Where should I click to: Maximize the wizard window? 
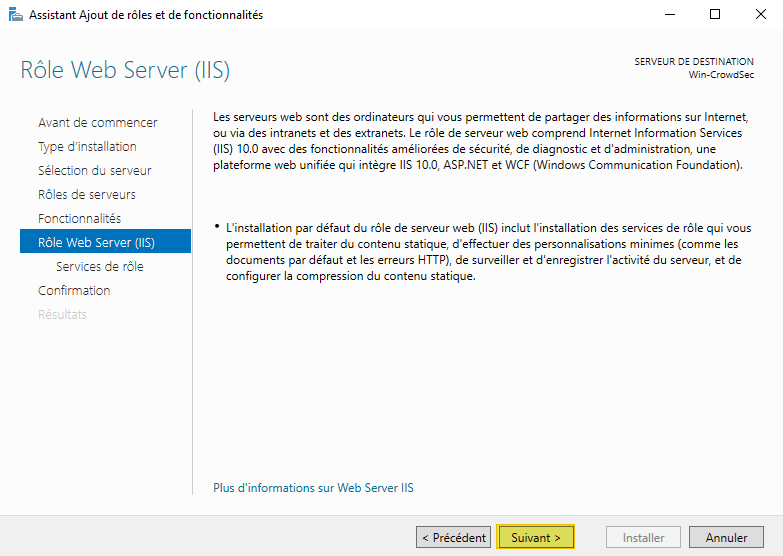714,15
